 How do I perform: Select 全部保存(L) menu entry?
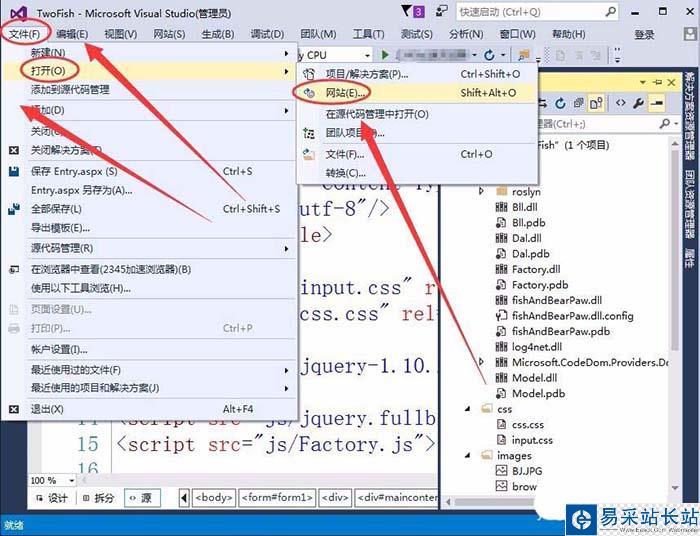(x=150, y=209)
